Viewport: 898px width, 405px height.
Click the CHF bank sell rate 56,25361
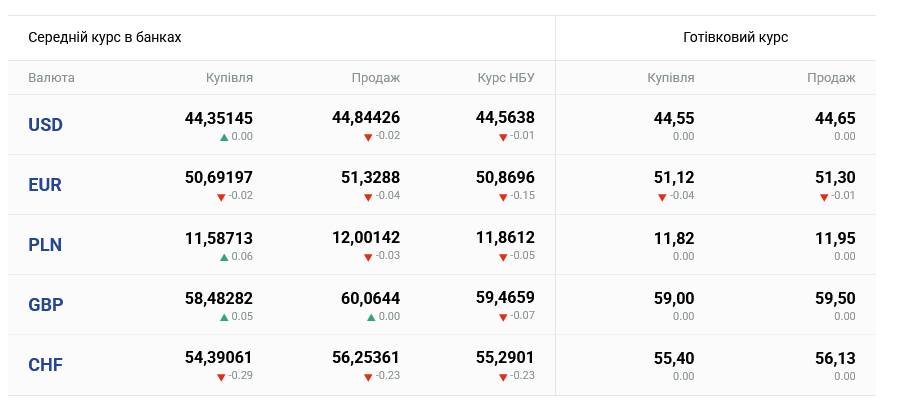(x=366, y=357)
